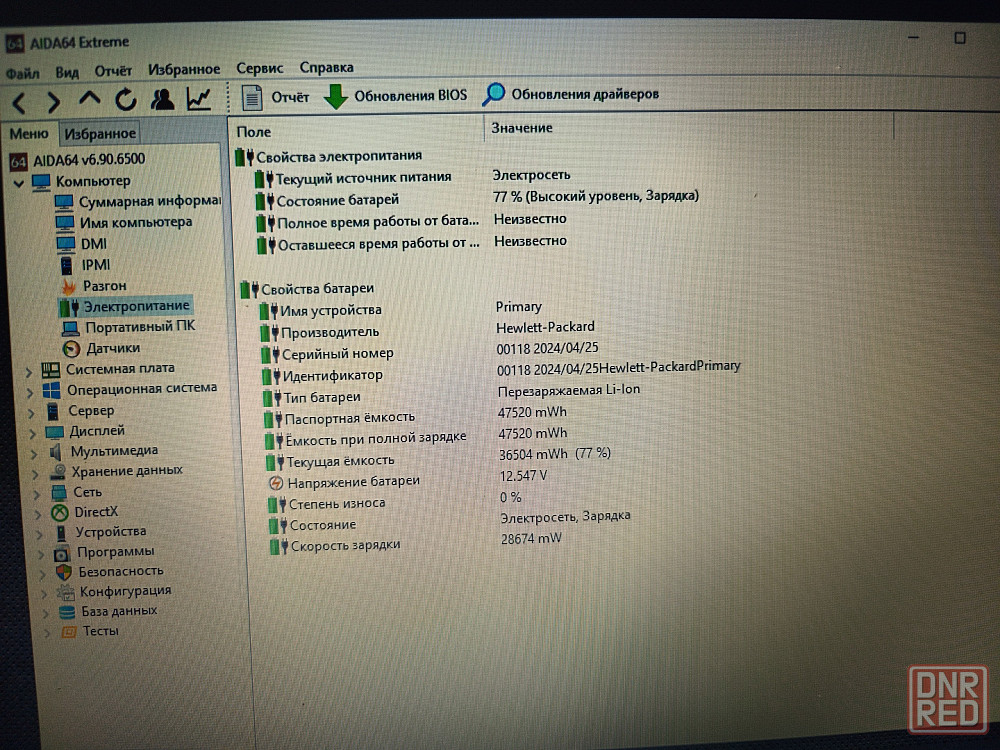1000x750 pixels.
Task: Select Датчики in the tree
Action: pyautogui.click(x=112, y=348)
